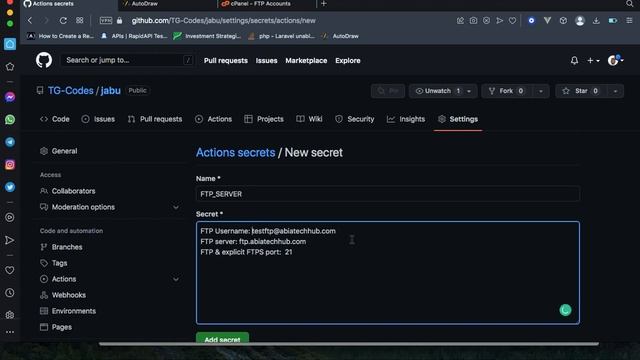Click the Add secret button
This screenshot has height=360, width=640.
coord(222,339)
